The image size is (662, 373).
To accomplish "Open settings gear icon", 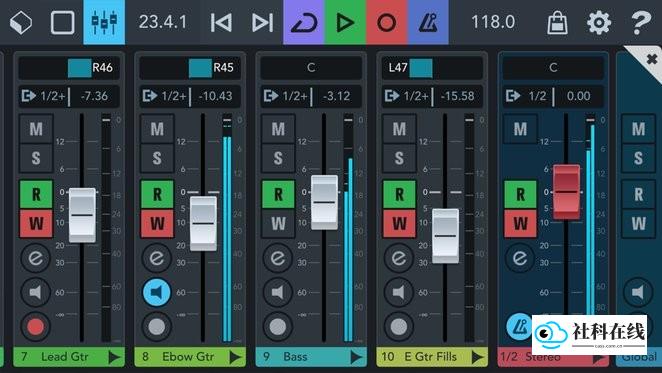I will (599, 22).
